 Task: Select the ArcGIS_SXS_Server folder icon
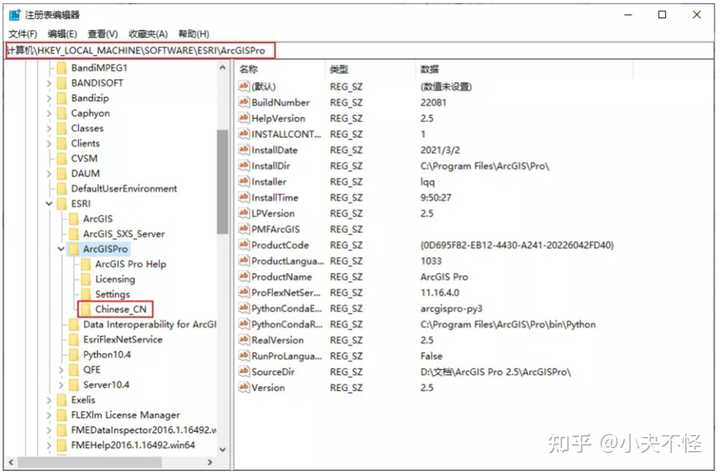[x=74, y=234]
